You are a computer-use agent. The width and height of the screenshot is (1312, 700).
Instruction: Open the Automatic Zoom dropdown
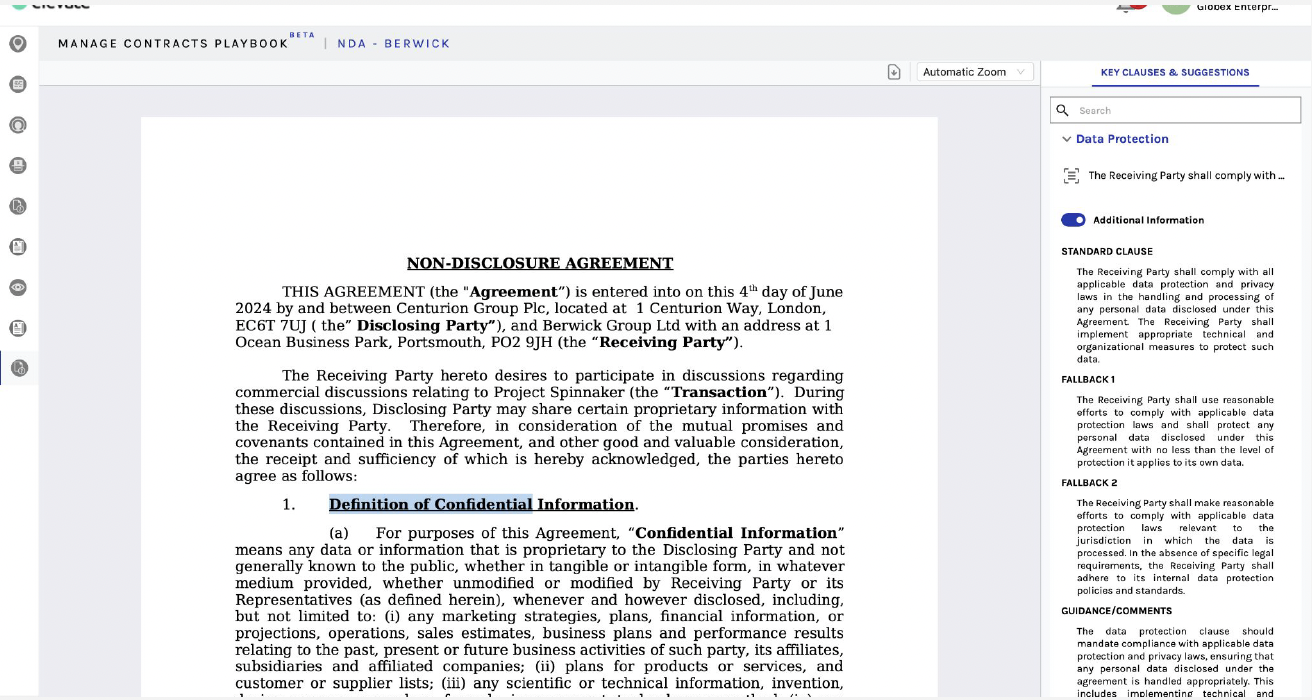pos(975,72)
